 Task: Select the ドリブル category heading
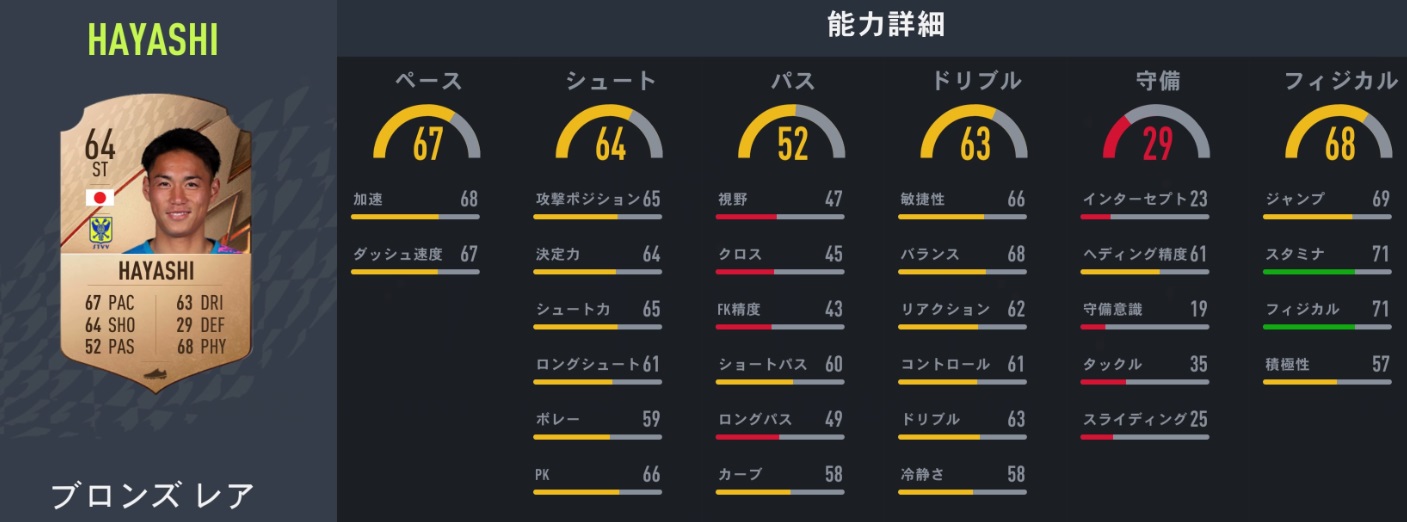(975, 81)
